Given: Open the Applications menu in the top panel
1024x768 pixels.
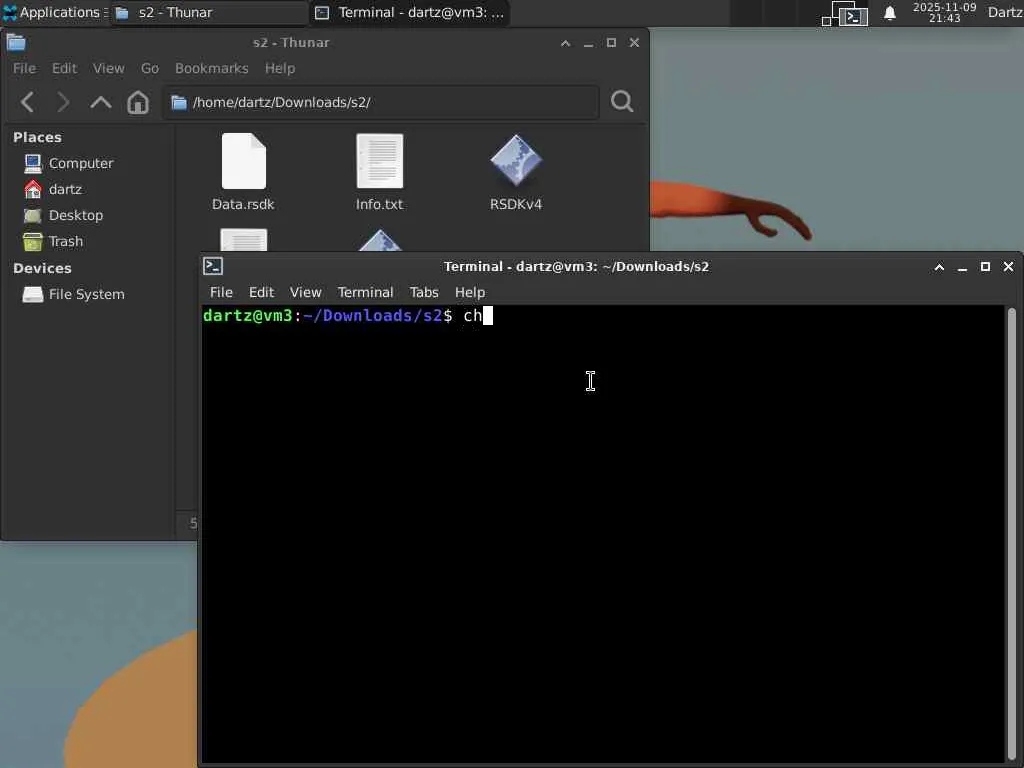Looking at the screenshot, I should click(54, 12).
